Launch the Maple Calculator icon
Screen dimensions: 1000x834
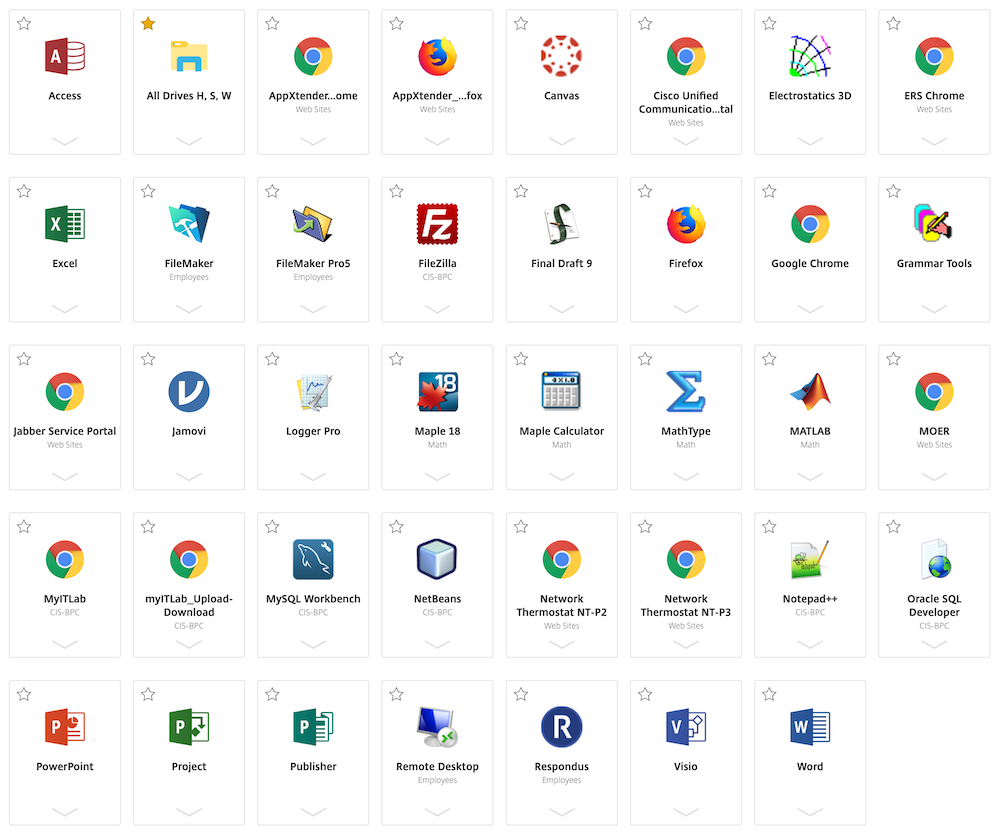[x=561, y=390]
